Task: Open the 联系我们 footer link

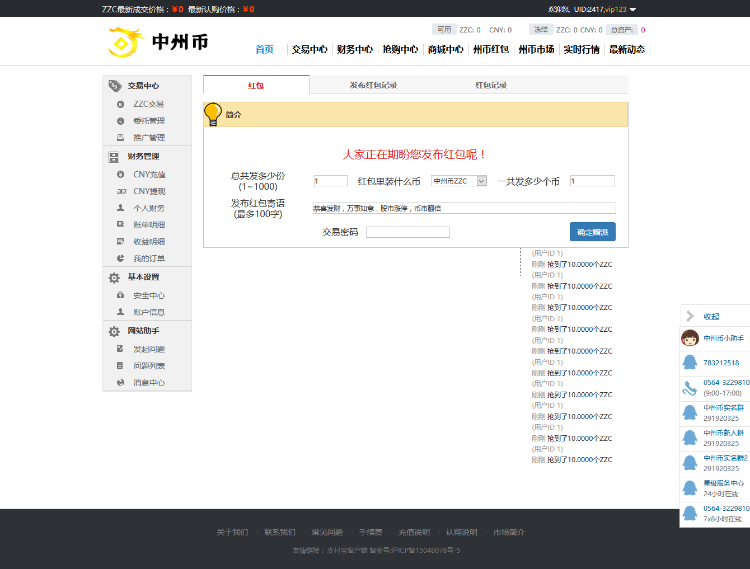Action: click(280, 532)
